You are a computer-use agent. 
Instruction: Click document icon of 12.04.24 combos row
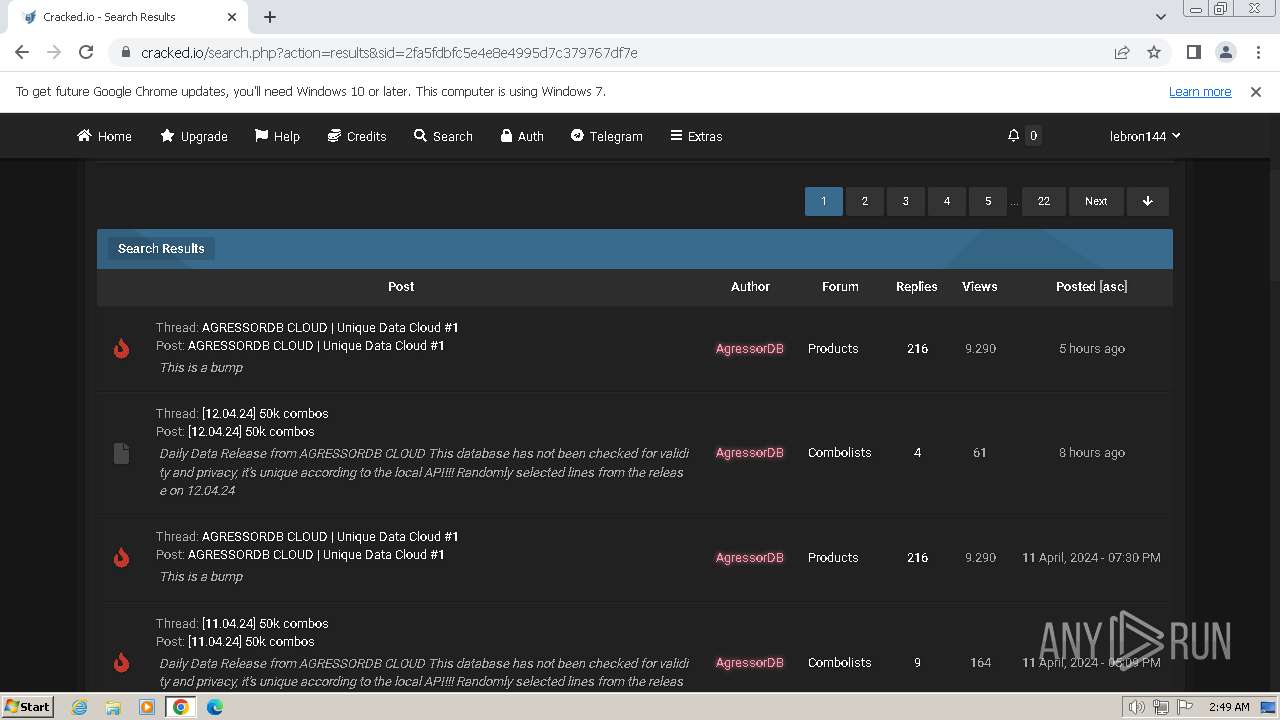(121, 453)
